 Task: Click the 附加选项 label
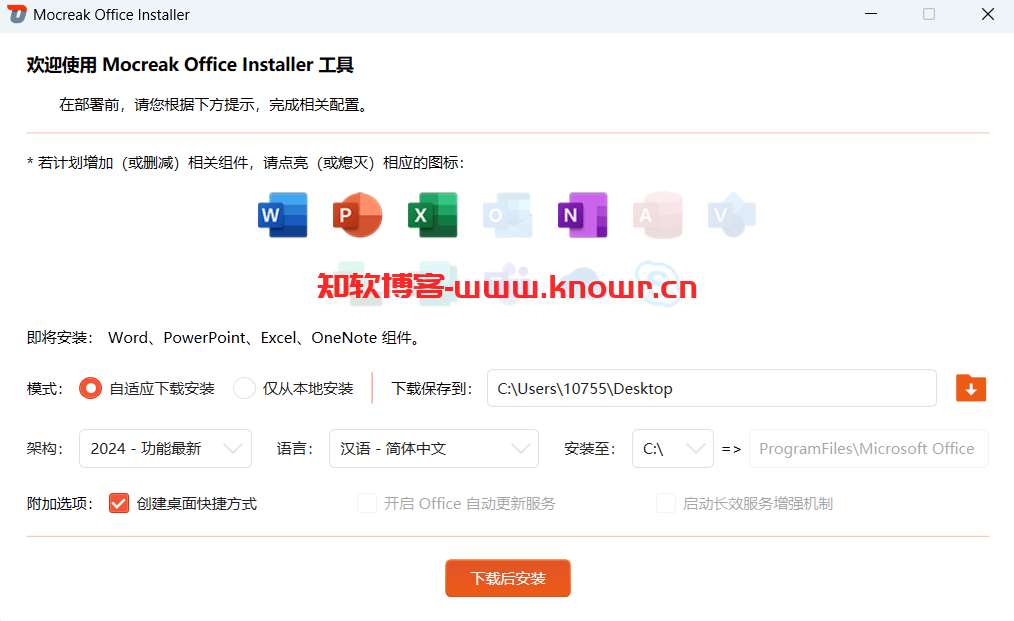[x=59, y=503]
